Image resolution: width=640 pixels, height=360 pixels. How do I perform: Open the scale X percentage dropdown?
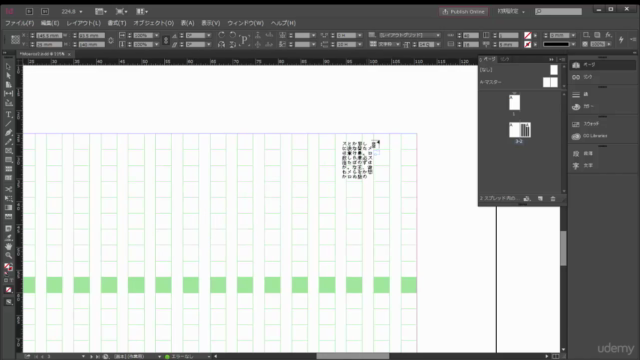[156, 36]
